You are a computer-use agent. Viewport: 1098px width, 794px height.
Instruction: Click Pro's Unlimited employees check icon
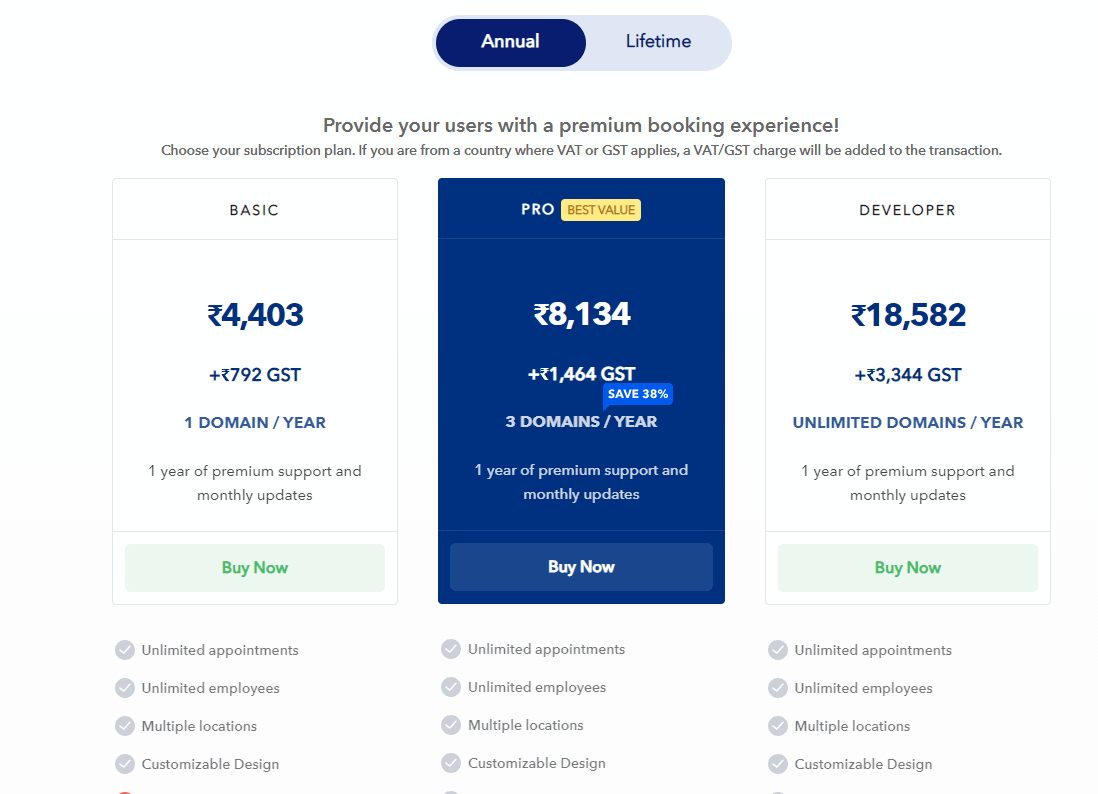point(451,687)
